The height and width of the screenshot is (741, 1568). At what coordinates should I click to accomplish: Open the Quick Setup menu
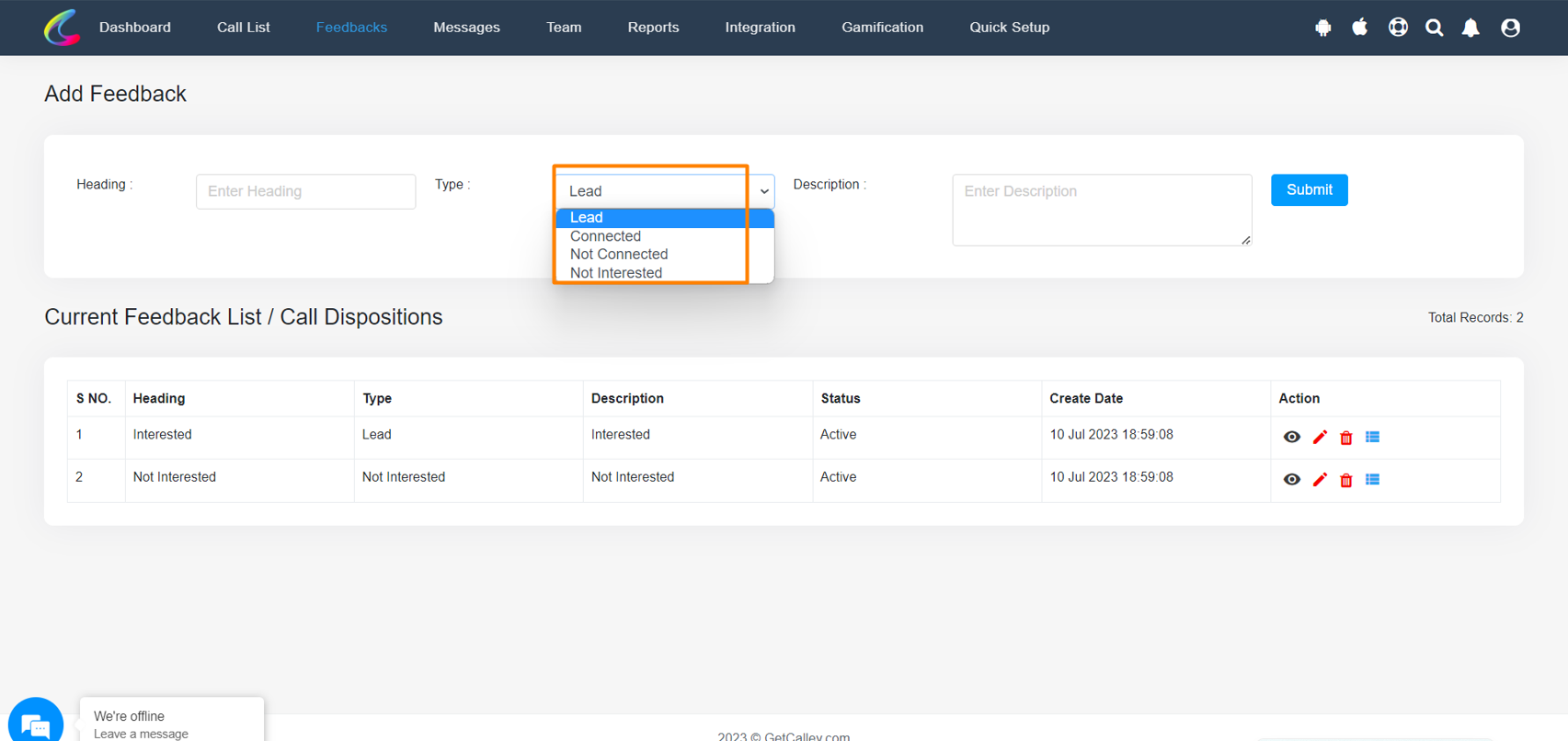[1009, 28]
